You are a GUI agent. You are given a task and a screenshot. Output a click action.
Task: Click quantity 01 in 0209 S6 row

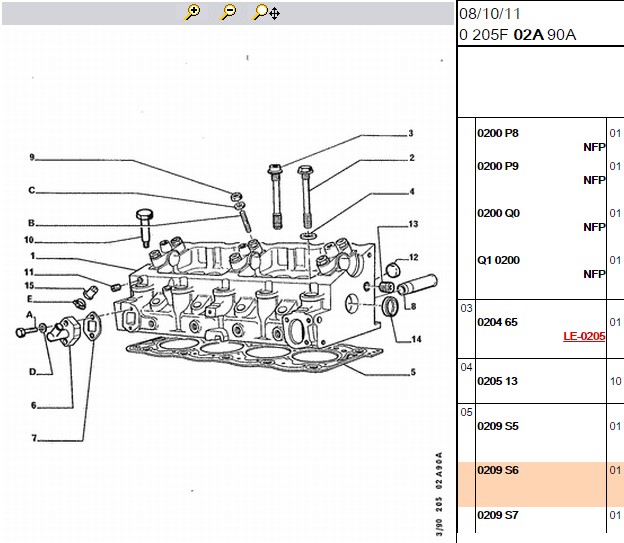click(x=615, y=470)
